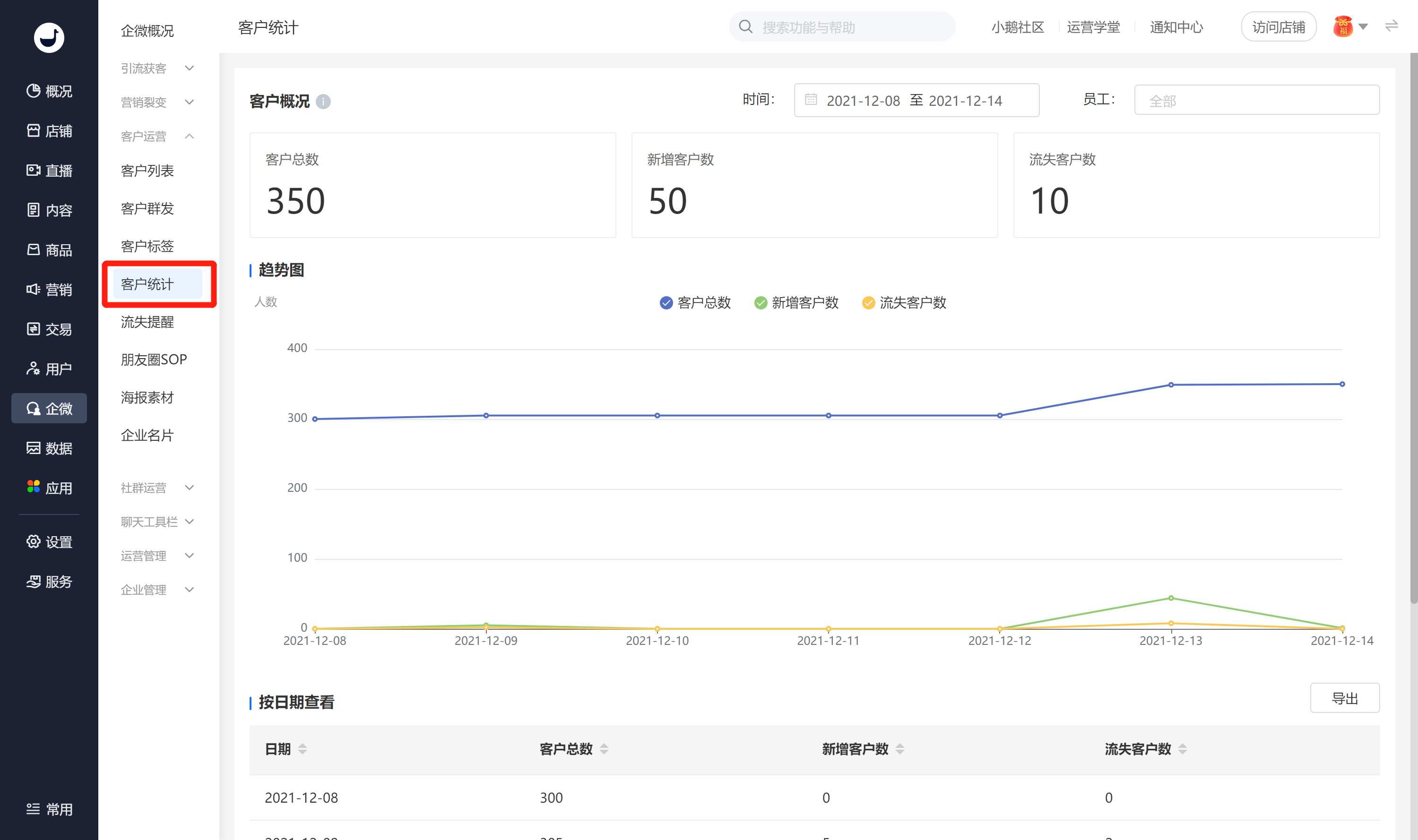The height and width of the screenshot is (840, 1418).
Task: Open the 数据 section in the left sidebar
Action: tap(49, 448)
